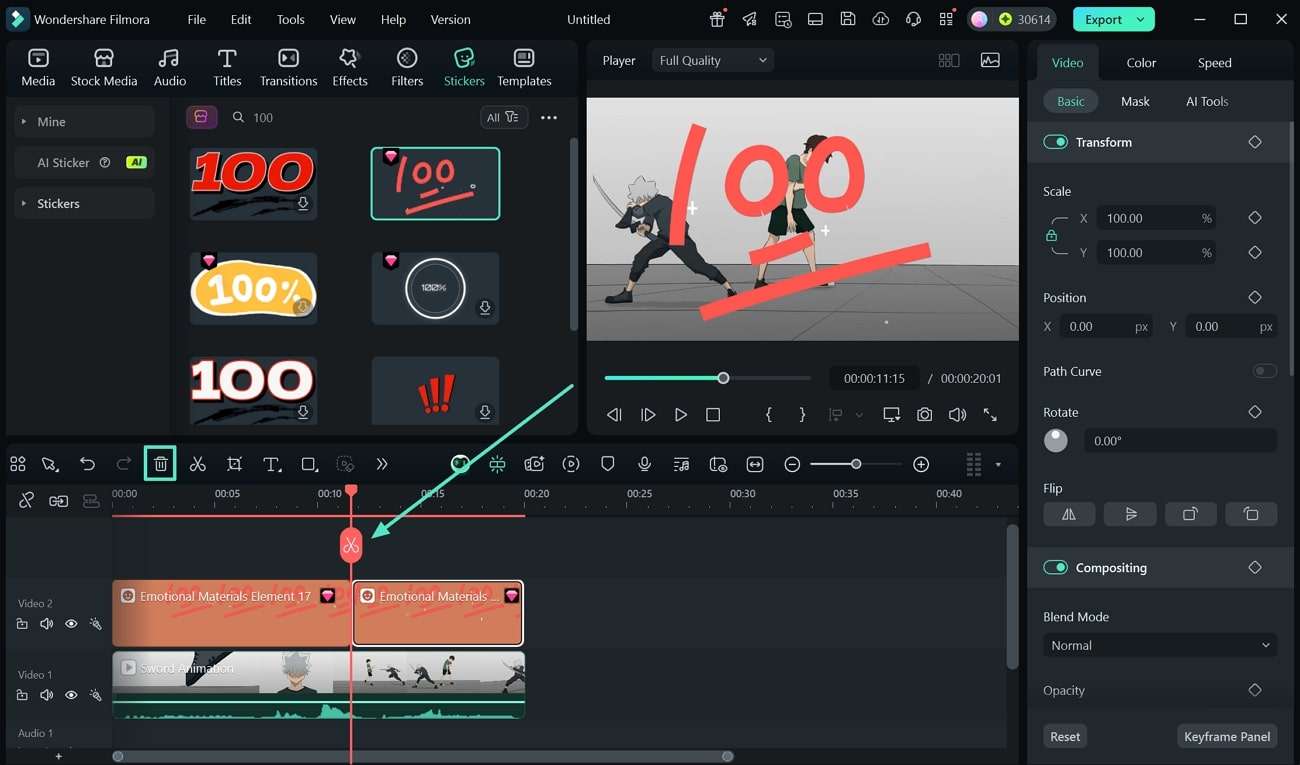
Task: Switch to the Speed tab
Action: (1214, 62)
